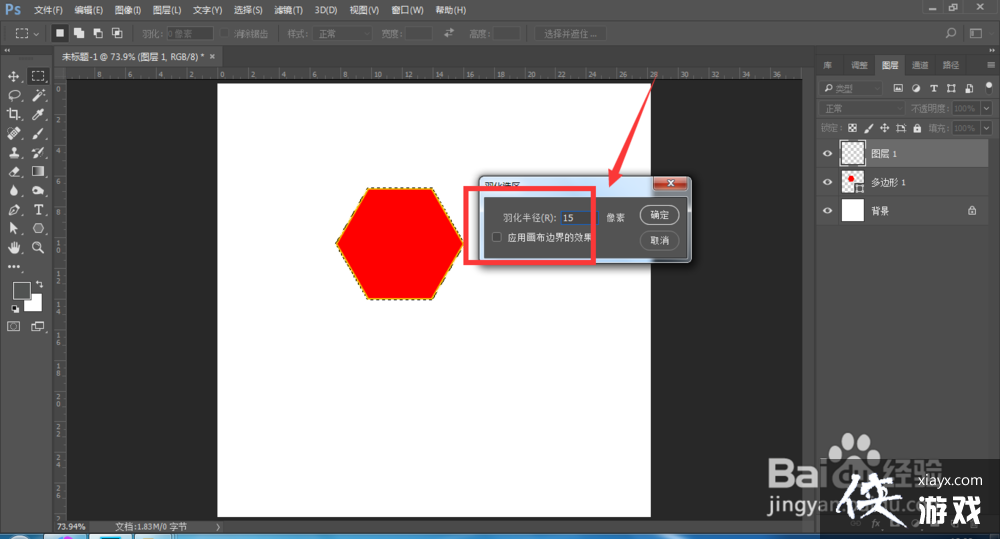Screen dimensions: 1000x539
Task: Click the foreground color swatch
Action: tap(21, 291)
